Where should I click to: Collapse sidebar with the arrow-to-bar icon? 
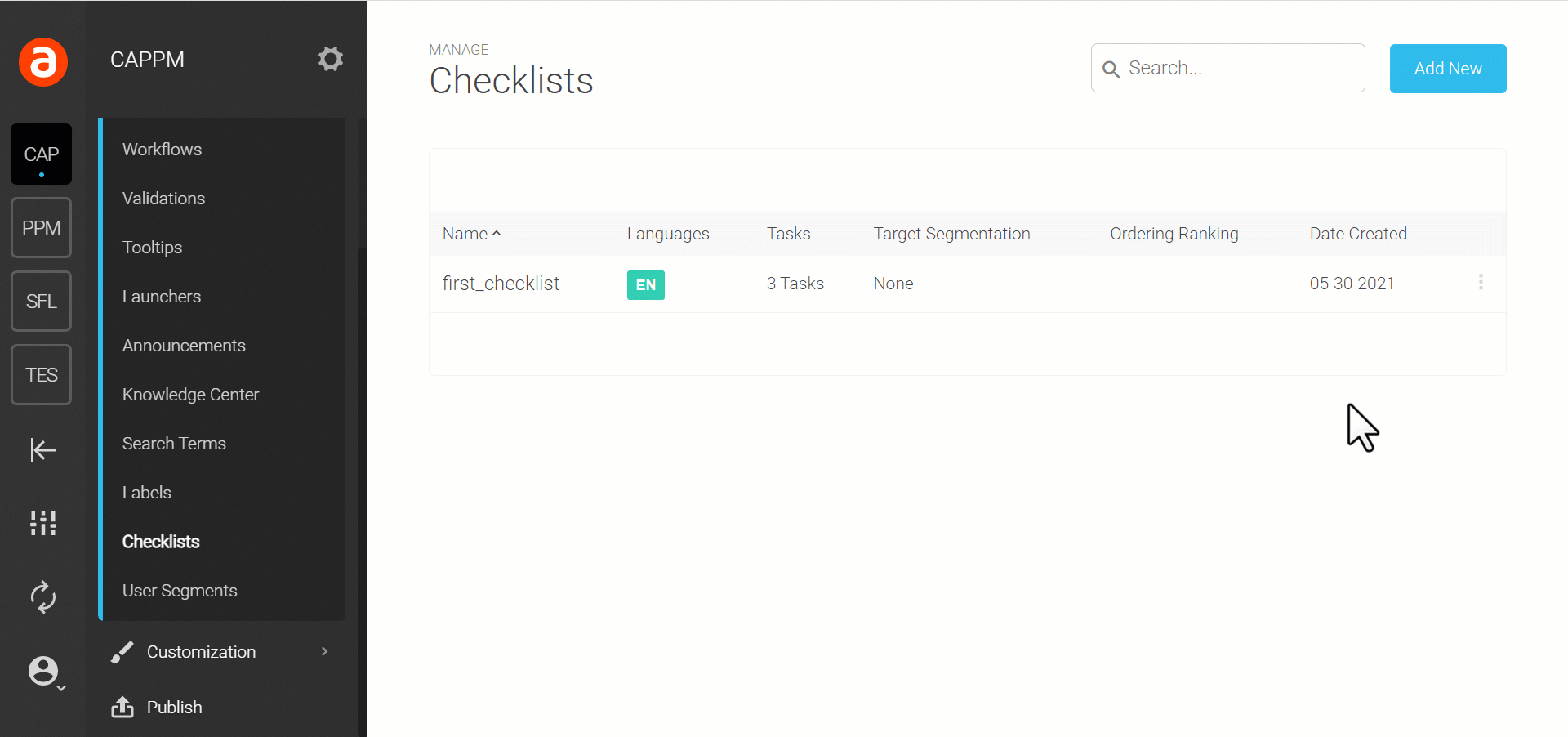pyautogui.click(x=42, y=449)
